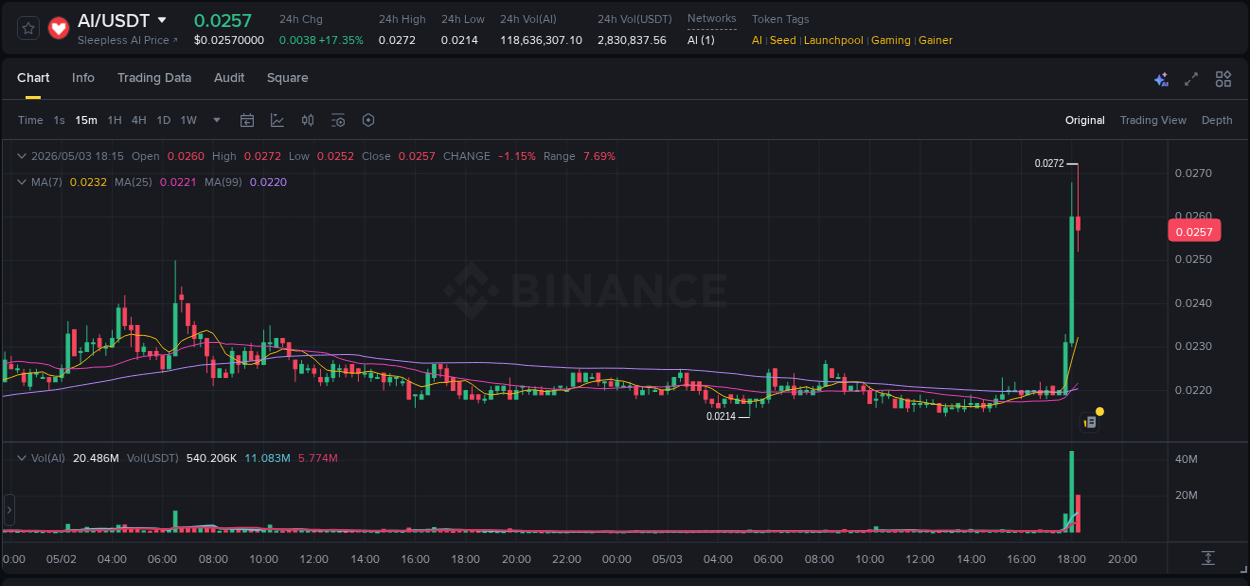Switch to Depth chart view
1250x586 pixels.
pyautogui.click(x=1217, y=120)
